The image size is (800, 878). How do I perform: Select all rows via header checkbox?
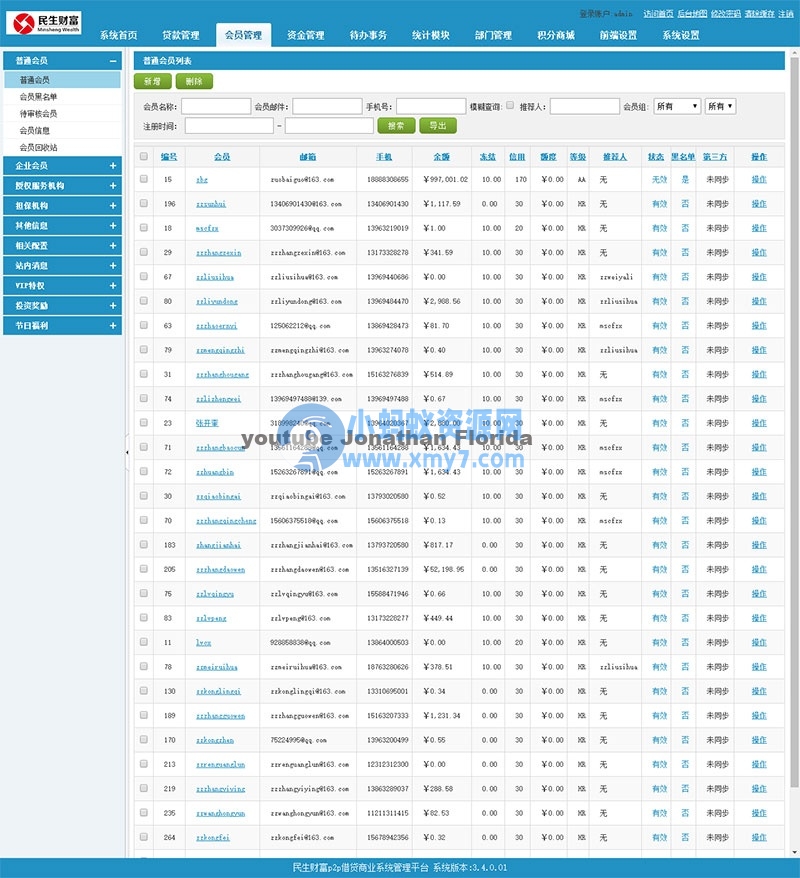(x=142, y=158)
